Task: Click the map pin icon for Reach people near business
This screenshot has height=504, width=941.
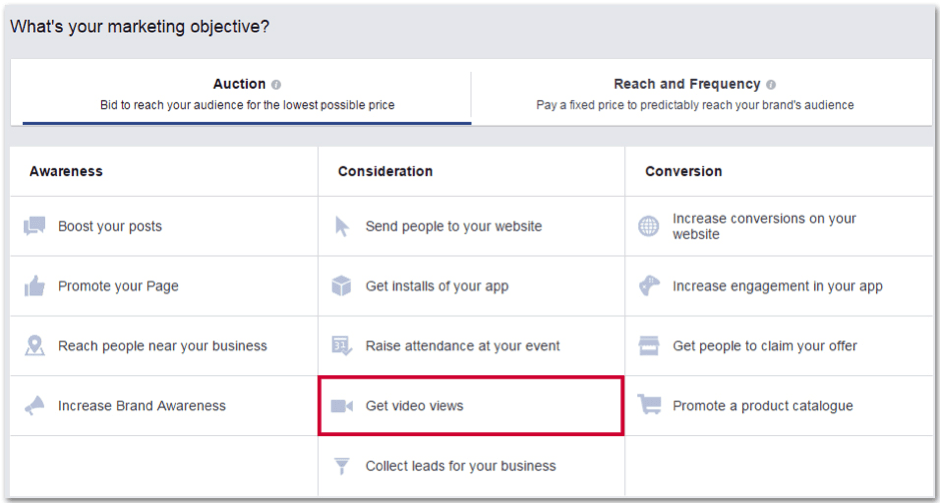Action: [x=35, y=346]
